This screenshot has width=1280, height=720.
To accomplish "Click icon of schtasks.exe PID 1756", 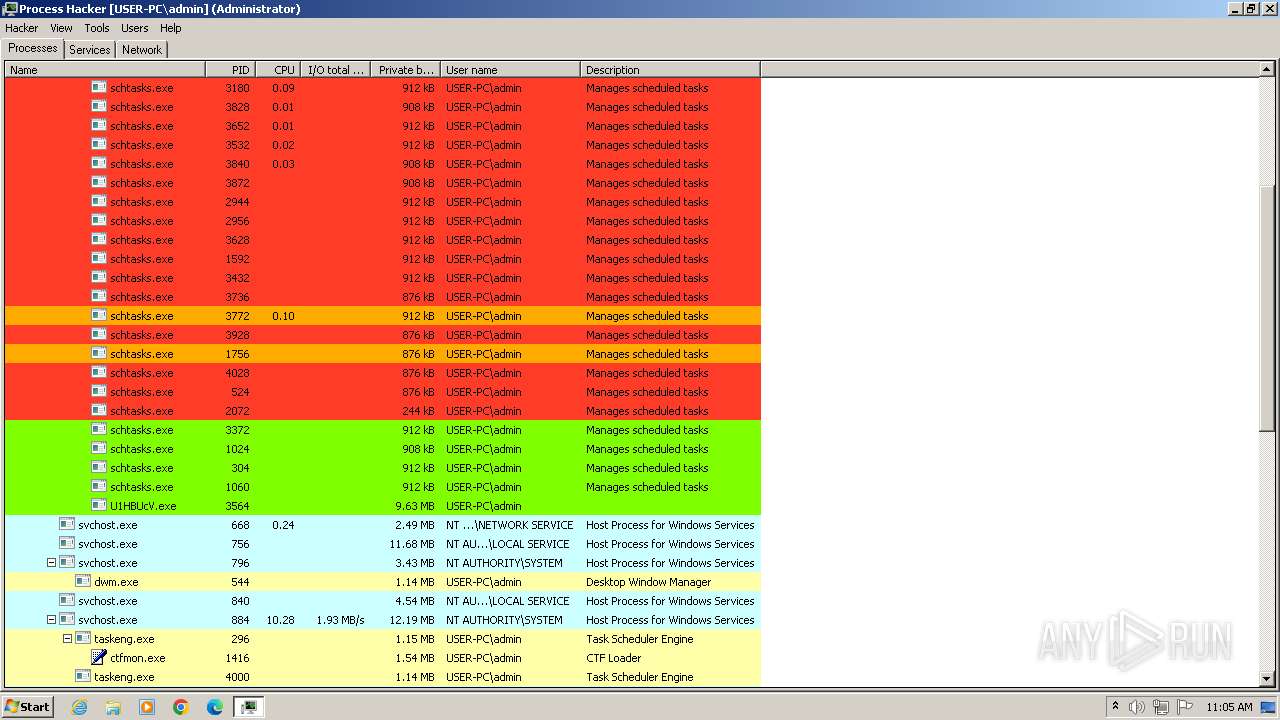I will (99, 354).
